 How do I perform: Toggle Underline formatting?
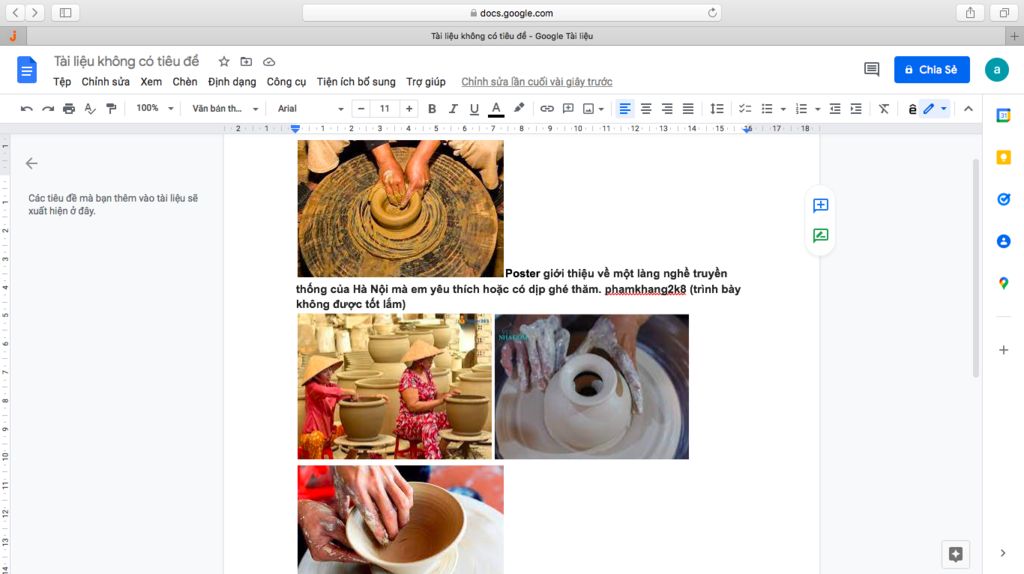474,109
